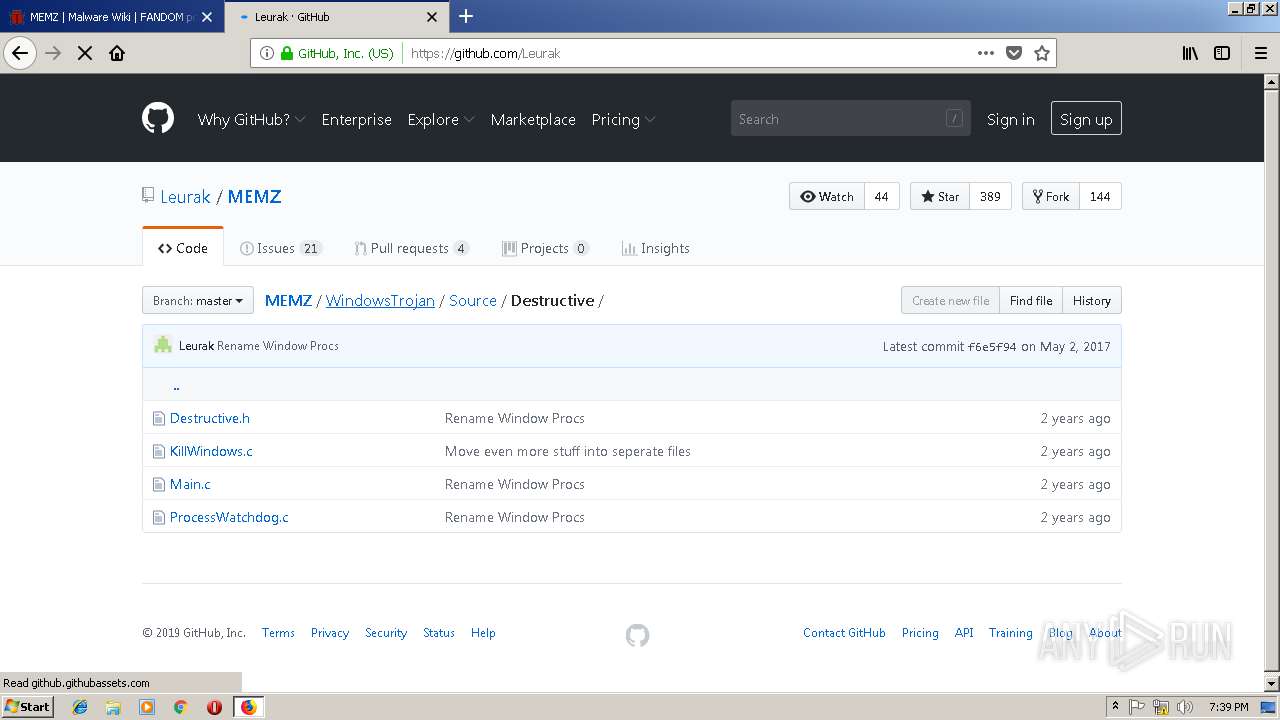Screen dimensions: 1280x720
Task: Open the f6e5f94 commit hash link
Action: 992,346
